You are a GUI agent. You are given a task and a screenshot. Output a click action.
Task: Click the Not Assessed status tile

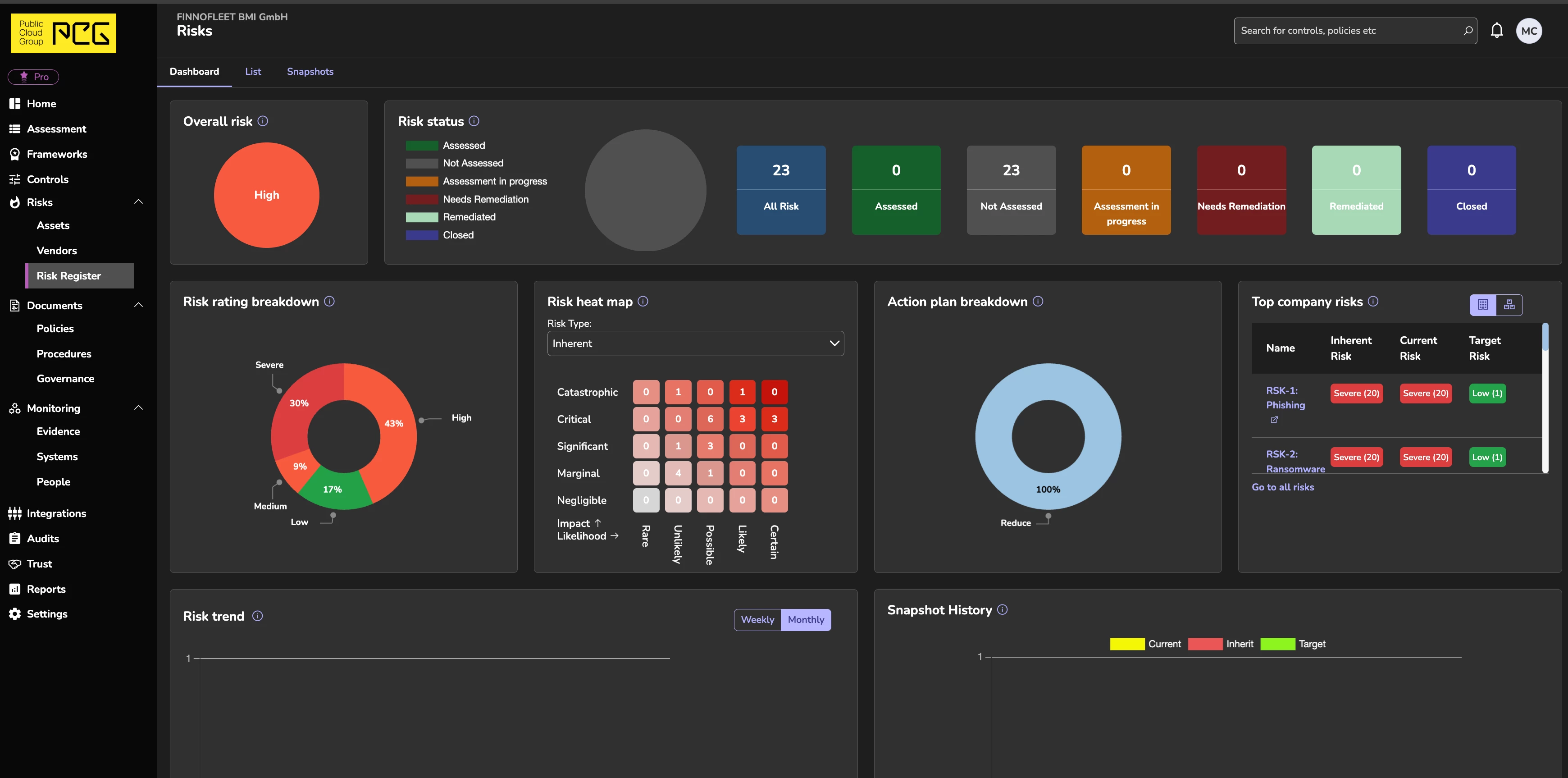click(1011, 190)
